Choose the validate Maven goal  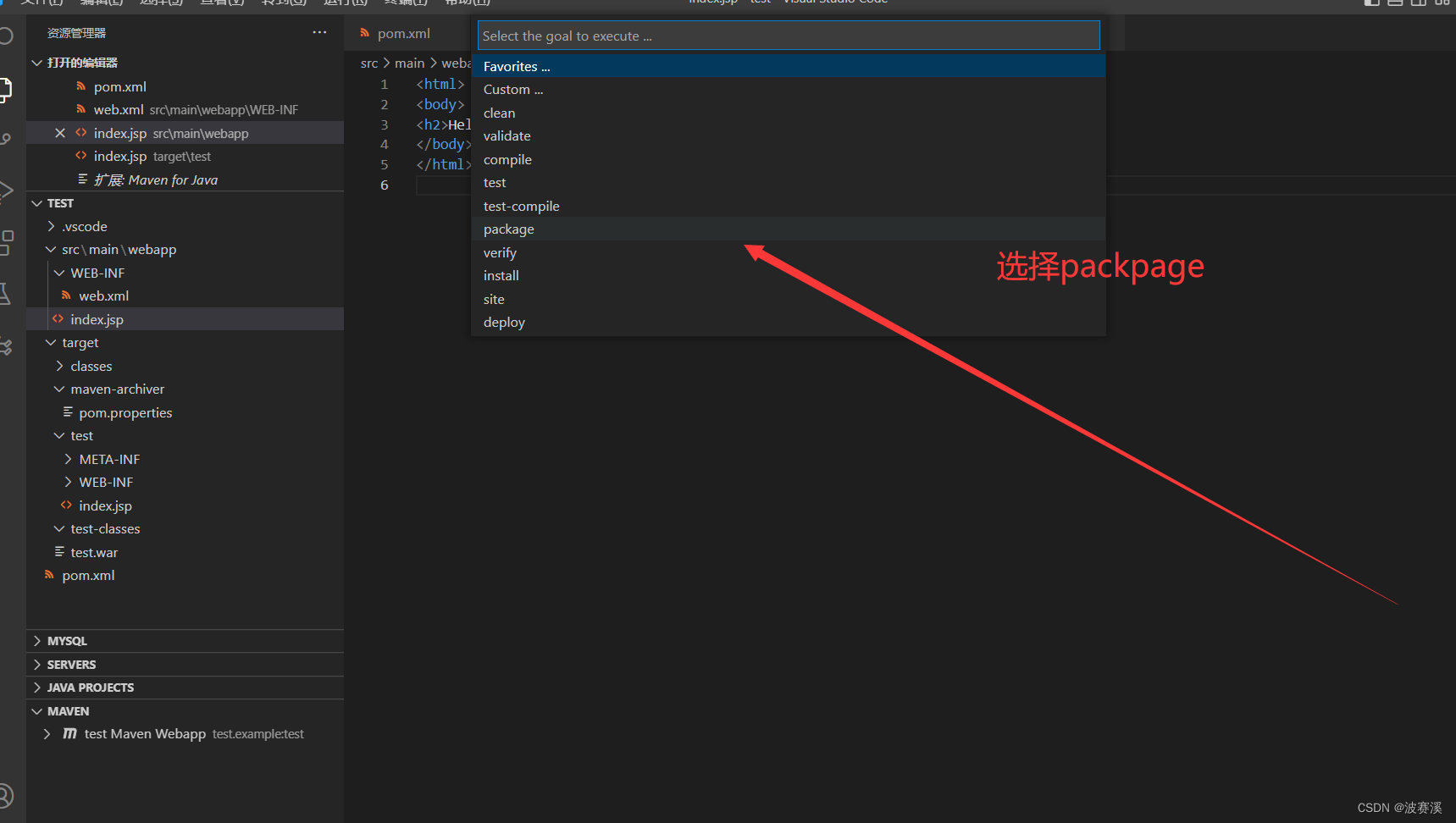[788, 136]
